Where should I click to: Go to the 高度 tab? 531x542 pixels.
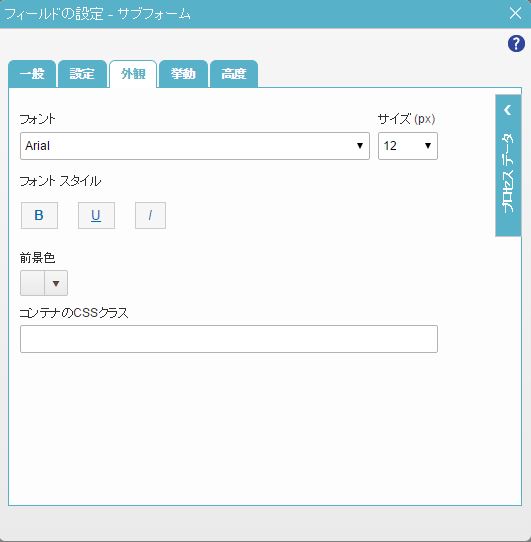coord(234,74)
